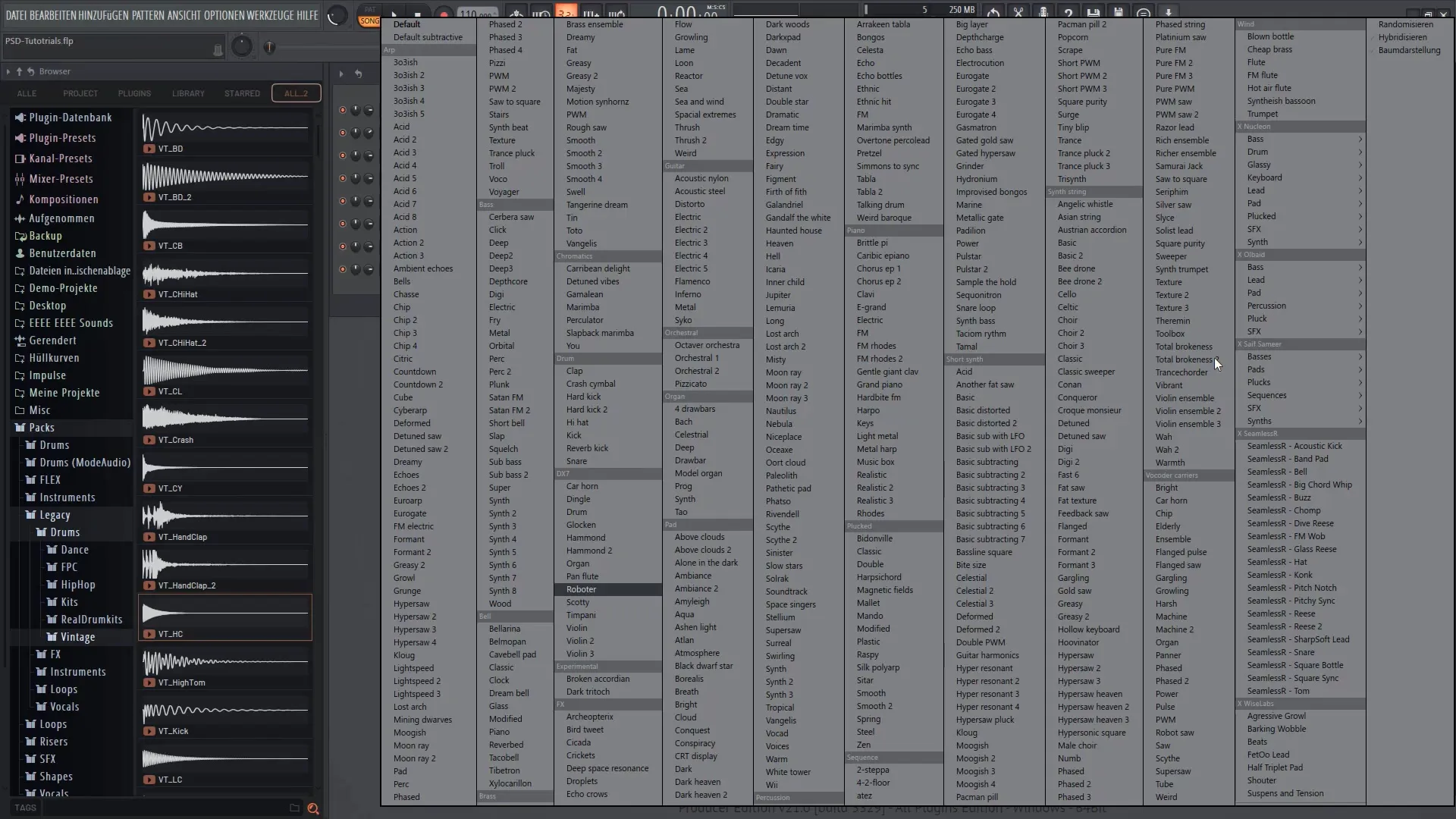
Task: Choose Randomisieren in the preset menu
Action: (1405, 24)
